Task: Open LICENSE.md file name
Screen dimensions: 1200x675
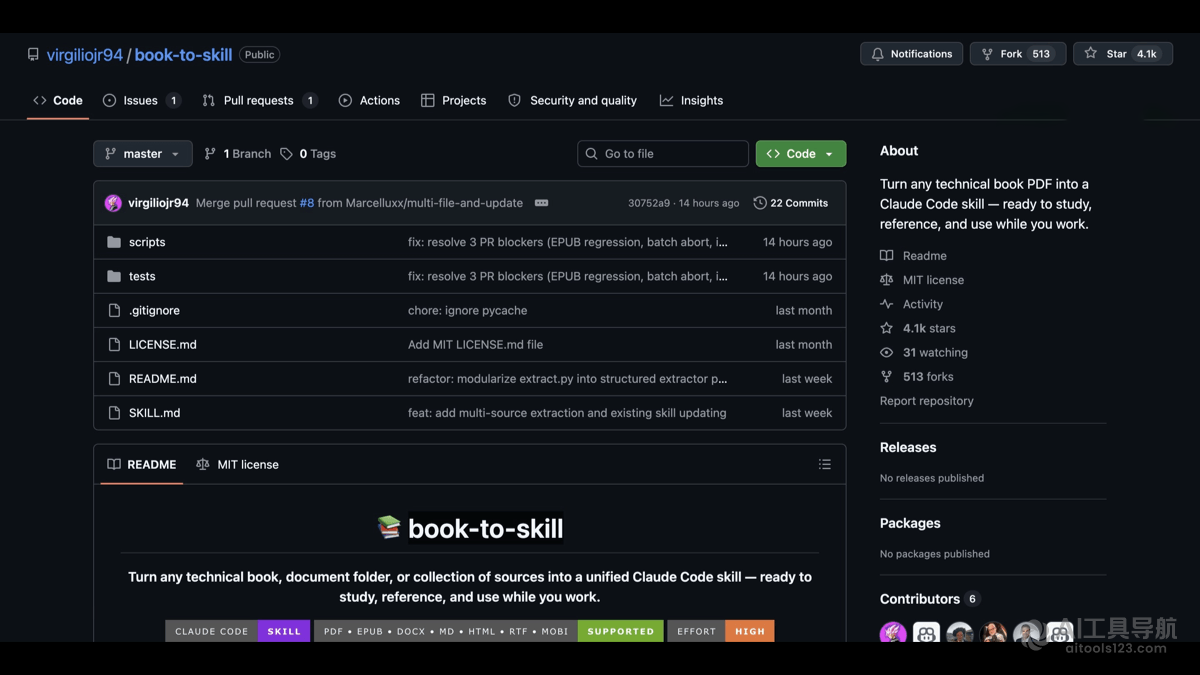Action: click(163, 344)
